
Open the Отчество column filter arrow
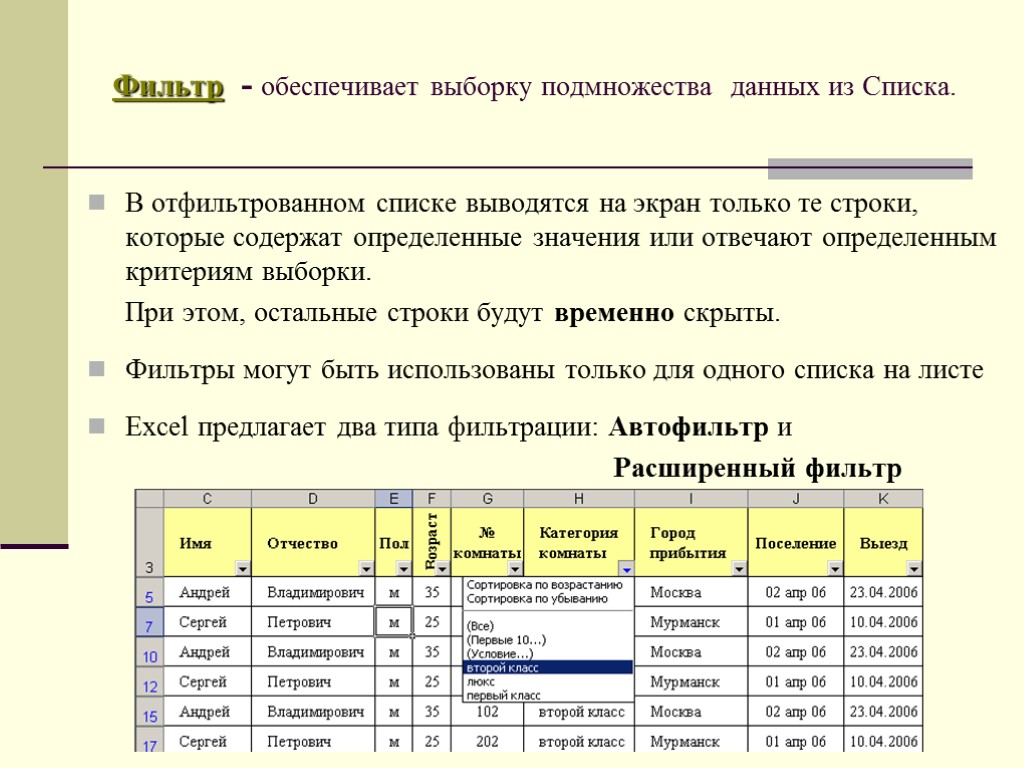click(366, 568)
